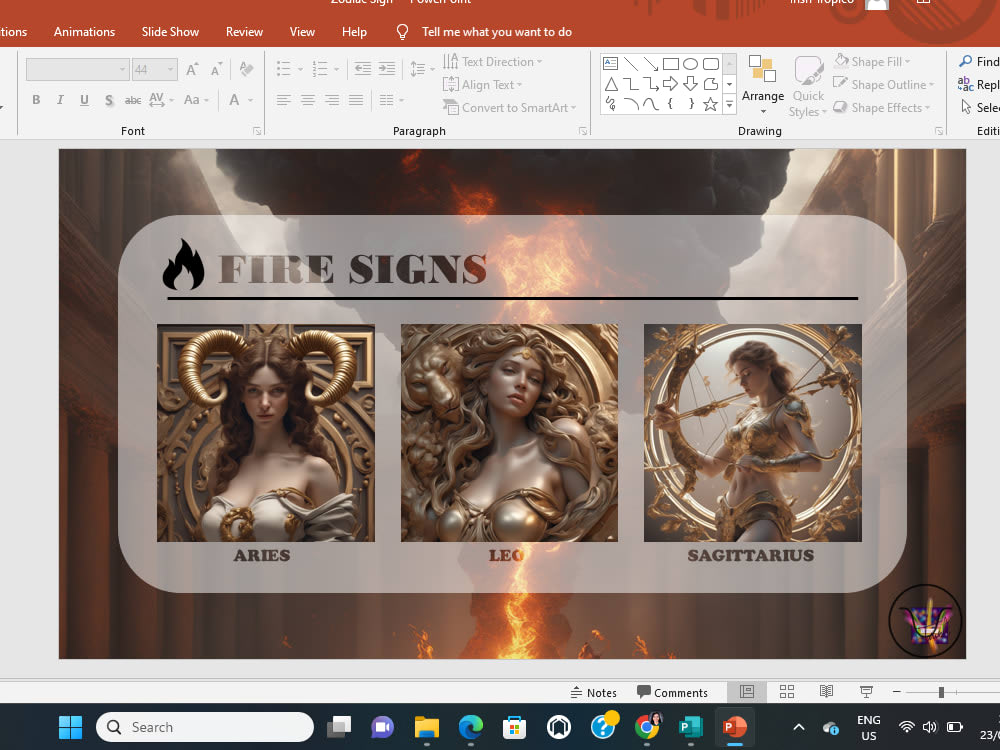Open Paragraph dialog launcher
Viewport: 1000px width, 750px height.
point(582,131)
